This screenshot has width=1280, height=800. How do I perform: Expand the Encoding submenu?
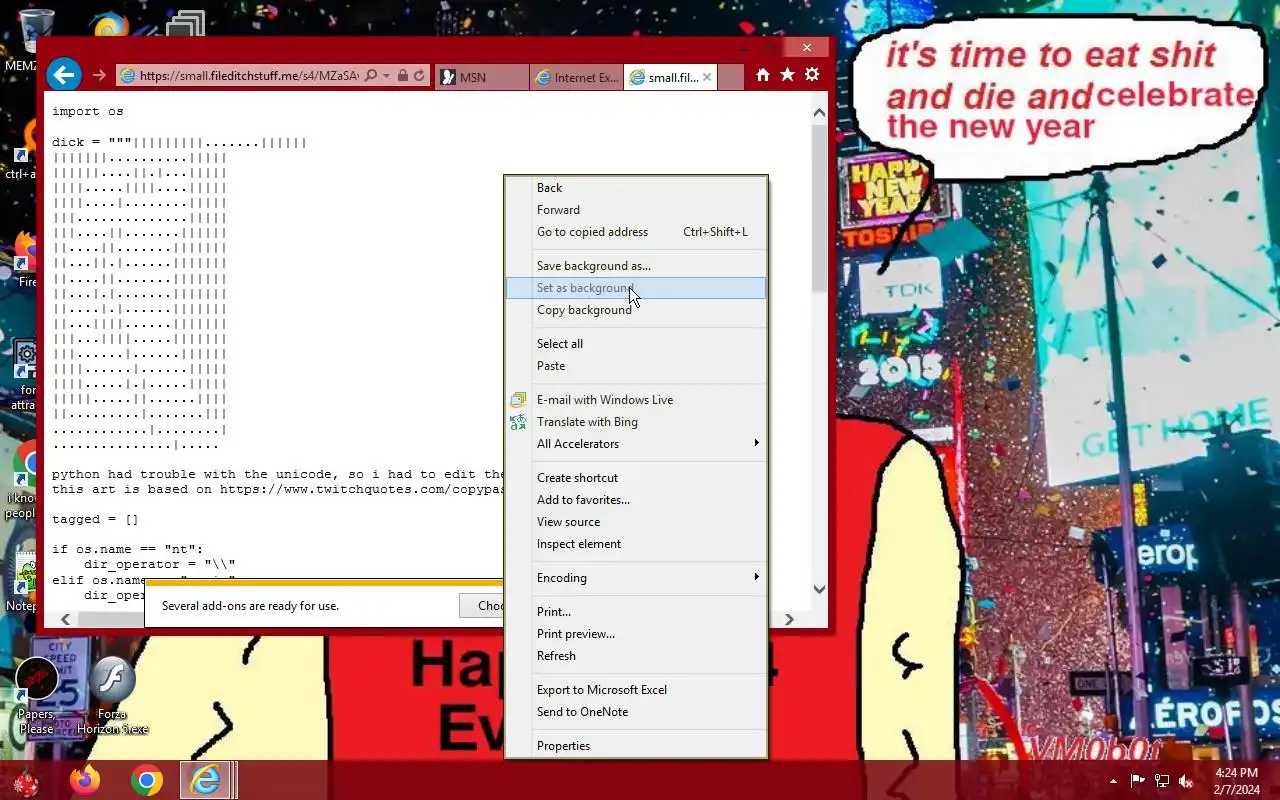click(x=636, y=578)
